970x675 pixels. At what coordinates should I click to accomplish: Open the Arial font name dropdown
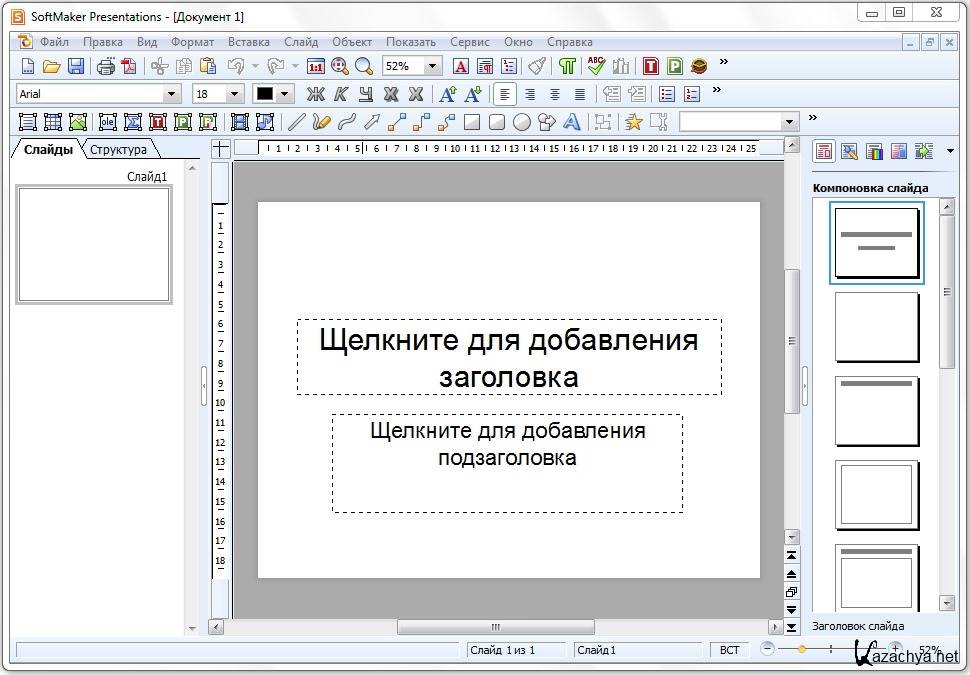172,94
